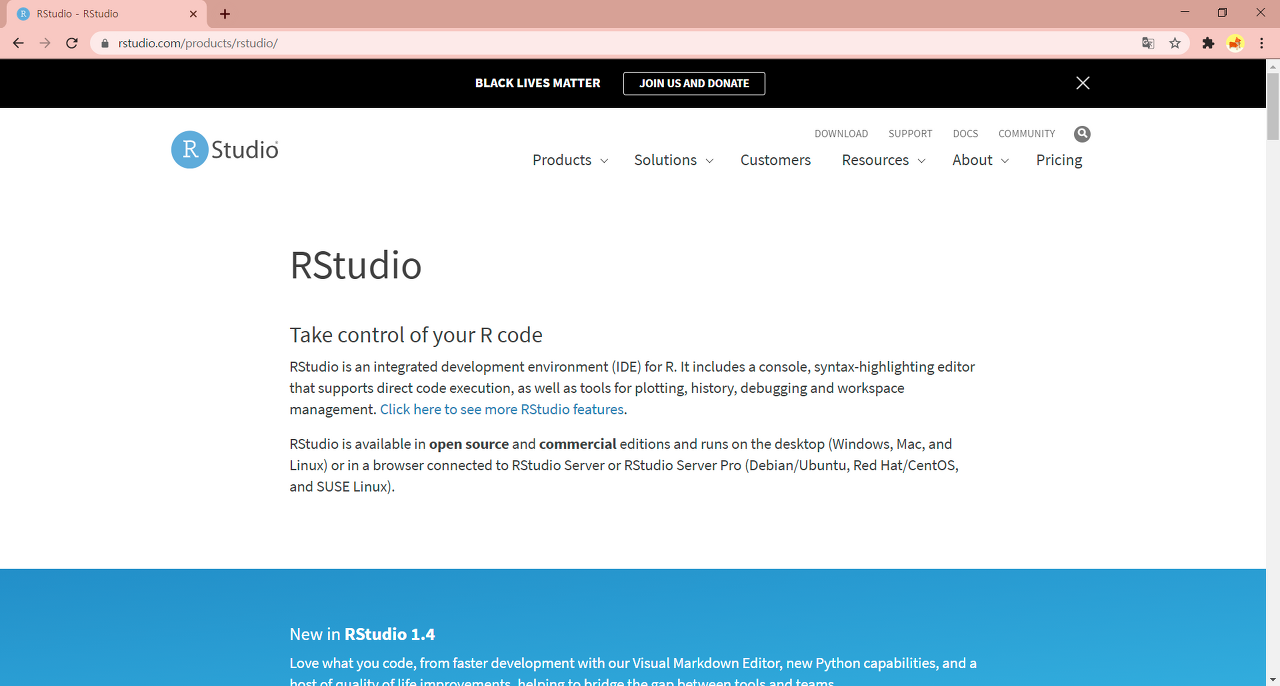This screenshot has height=686, width=1280.
Task: Click the SUPPORT link in top navigation
Action: [910, 134]
